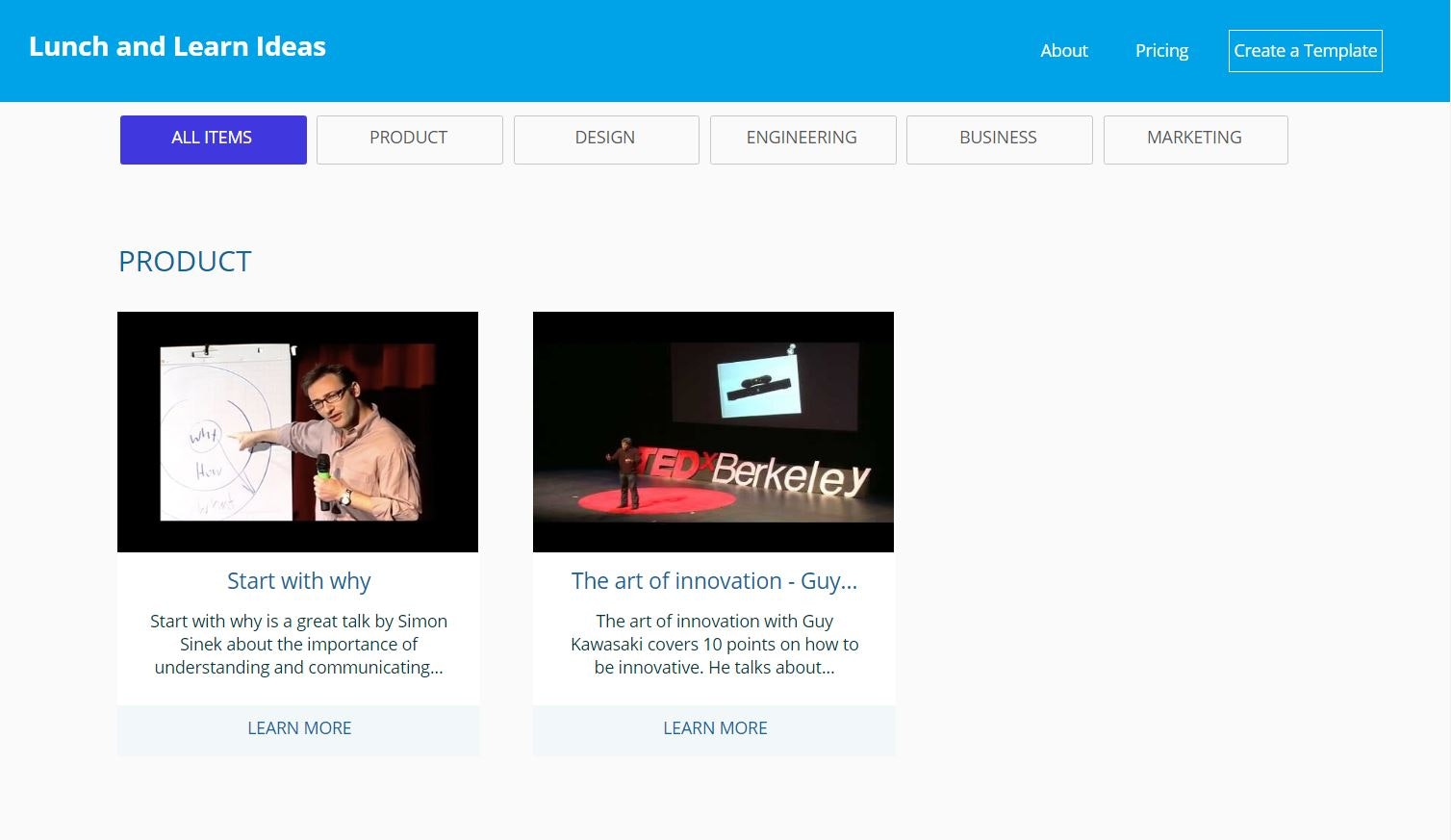Click the Start with why description text
Viewport: 1451px width, 840px height.
(298, 644)
